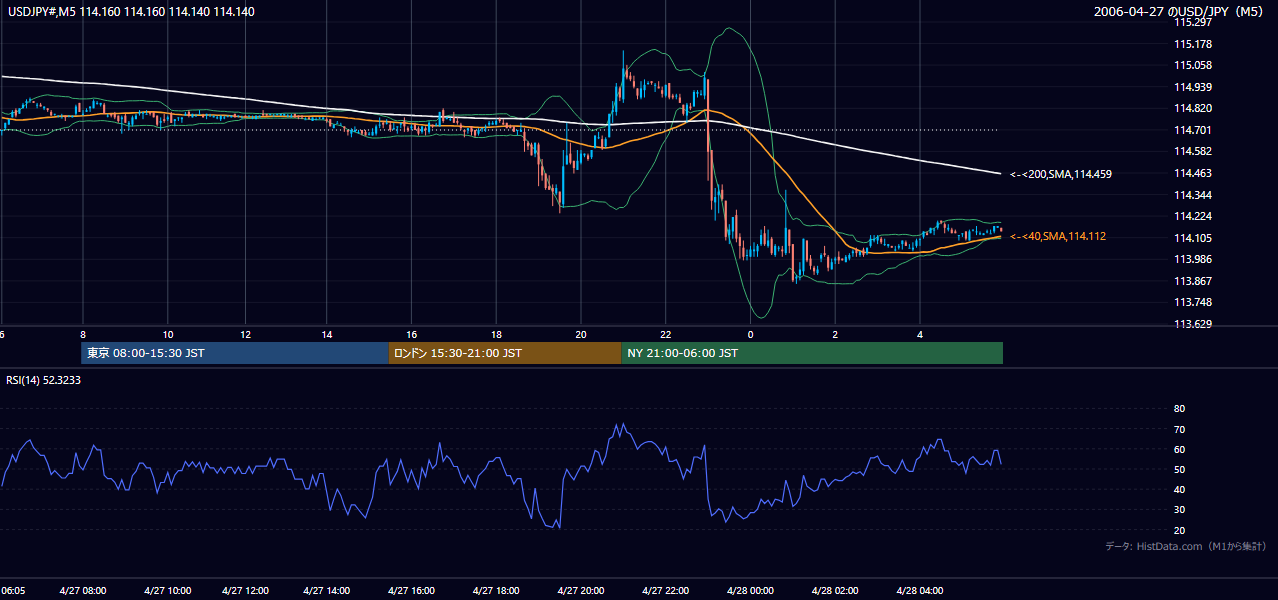Viewport: 1278px width, 600px height.
Task: Click hour tick 22 under price chart
Action: [666, 334]
